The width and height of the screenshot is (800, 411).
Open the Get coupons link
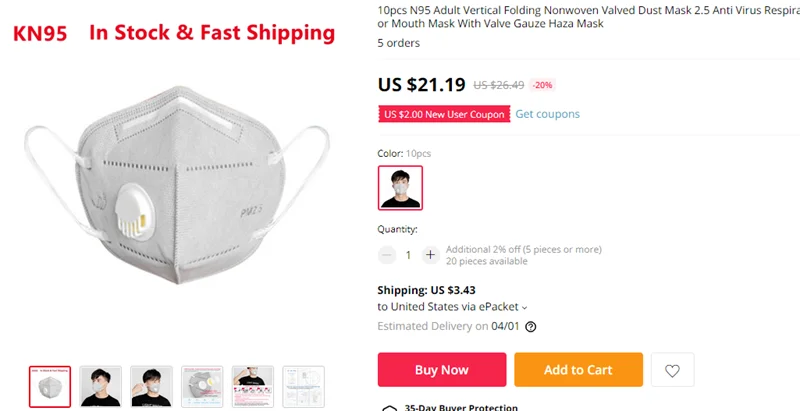(x=547, y=114)
